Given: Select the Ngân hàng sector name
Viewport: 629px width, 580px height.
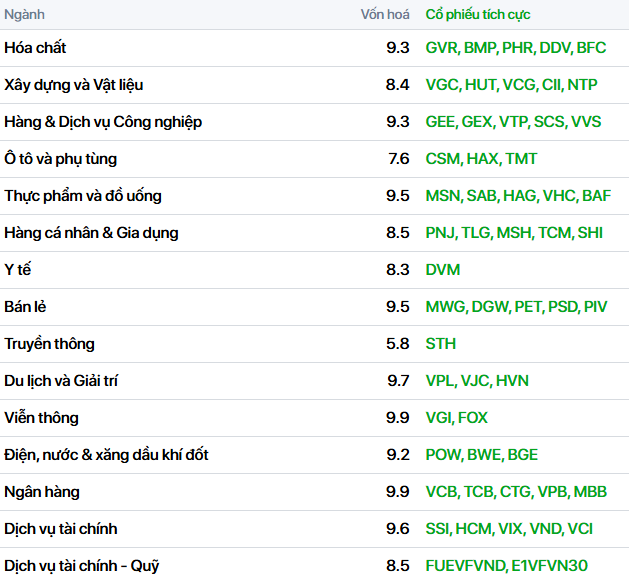Looking at the screenshot, I should pos(41,492).
